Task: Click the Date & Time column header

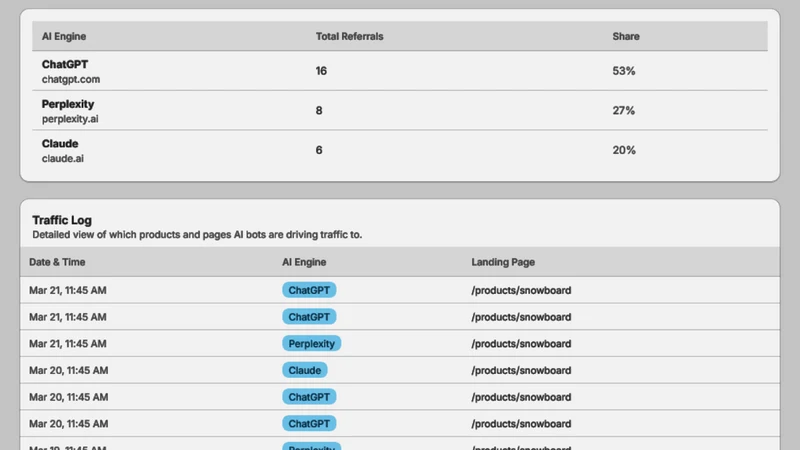Action: [57, 262]
